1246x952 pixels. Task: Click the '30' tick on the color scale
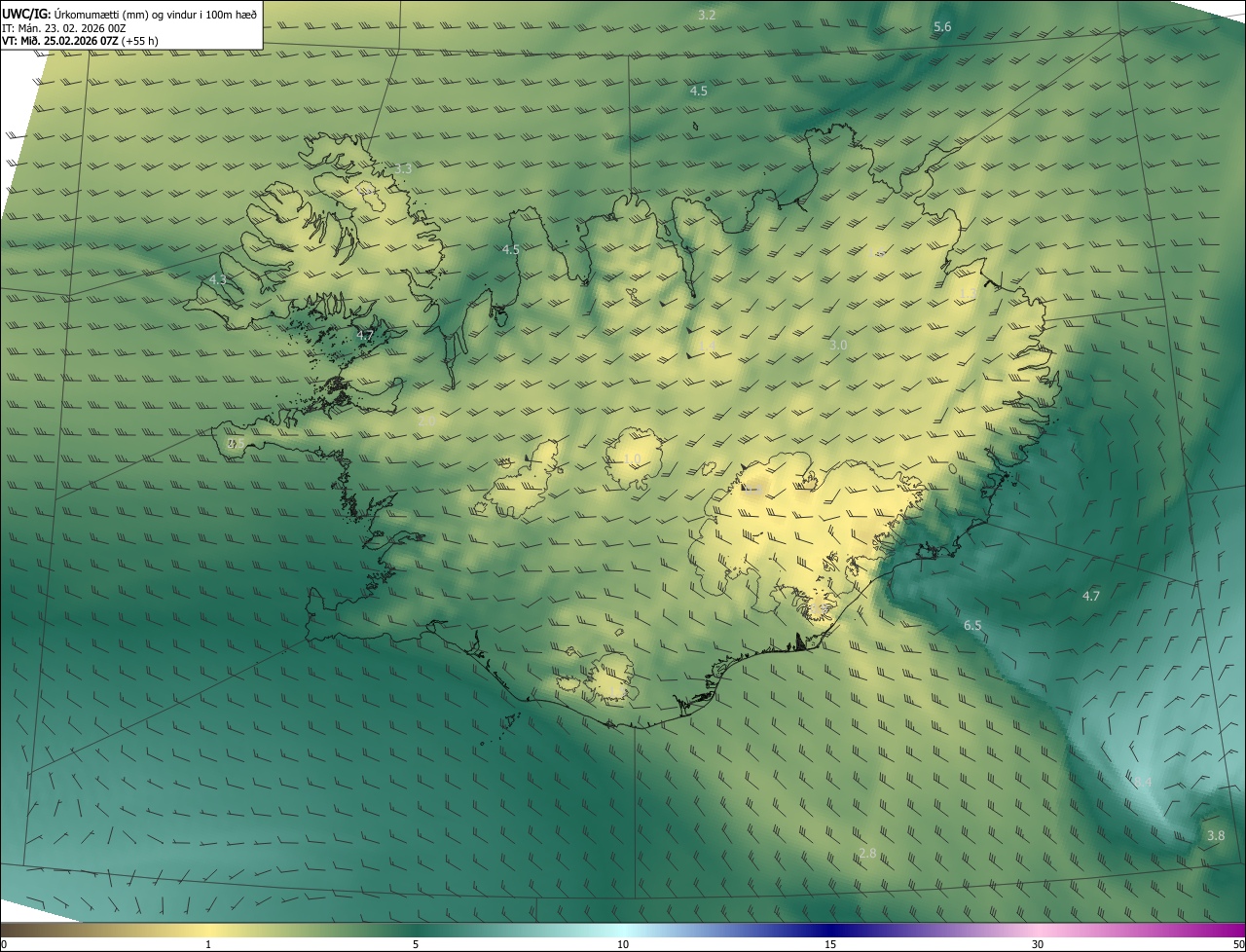pos(1038,944)
